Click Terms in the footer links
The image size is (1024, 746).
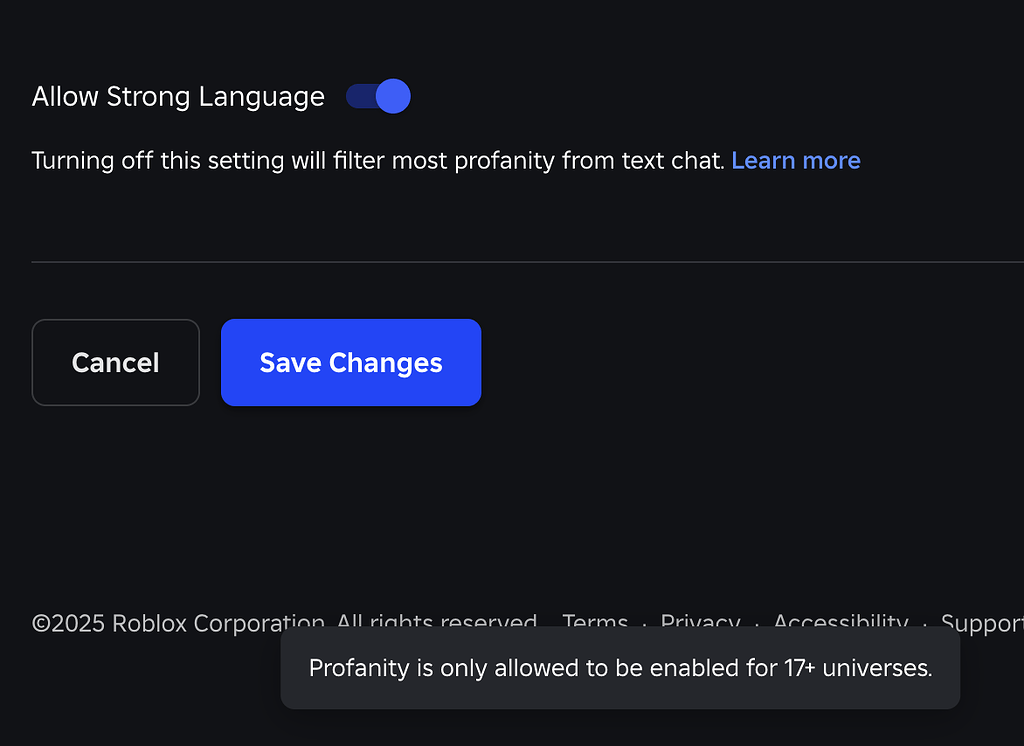[x=595, y=623]
